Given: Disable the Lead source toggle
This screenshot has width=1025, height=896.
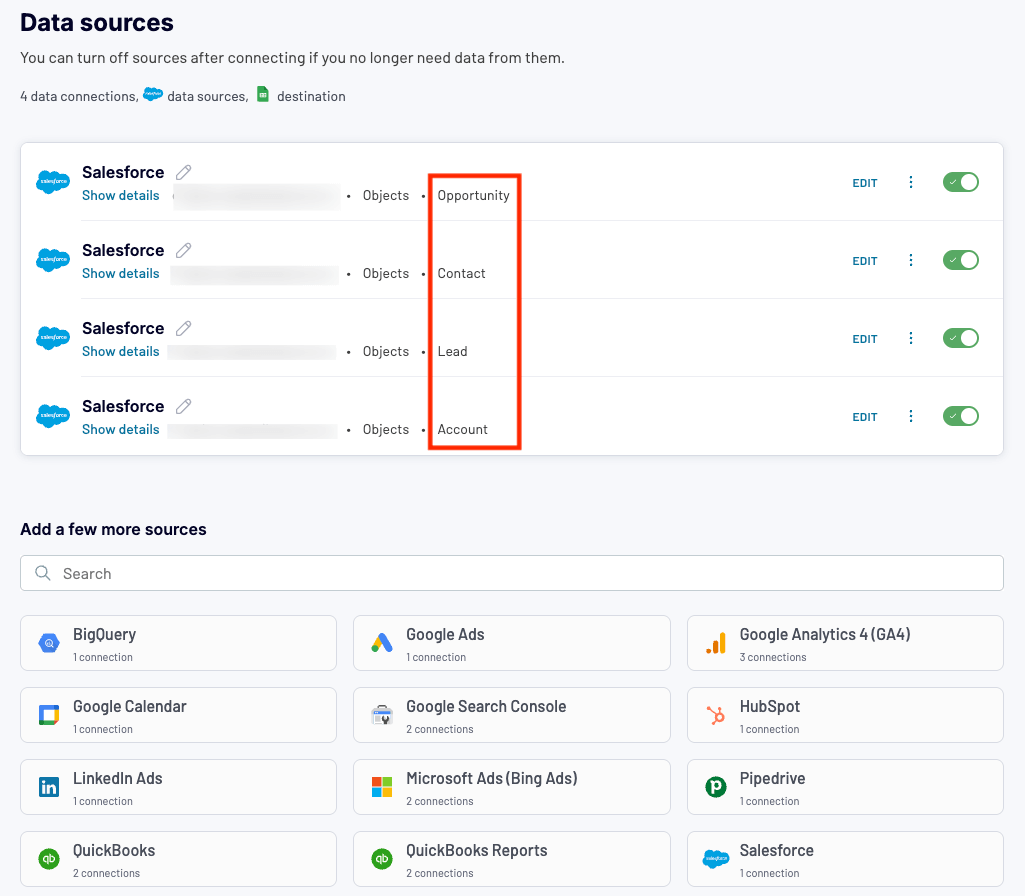Looking at the screenshot, I should (960, 338).
